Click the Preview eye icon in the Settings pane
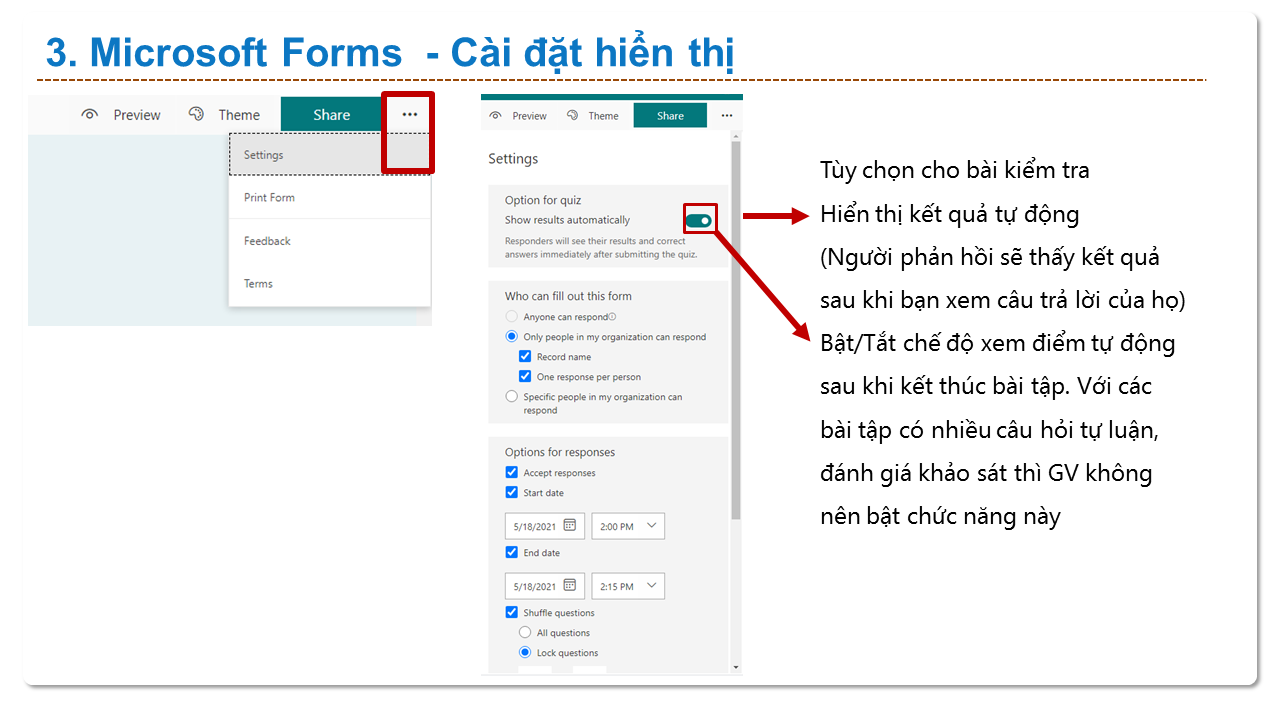The image size is (1280, 720). 496,116
